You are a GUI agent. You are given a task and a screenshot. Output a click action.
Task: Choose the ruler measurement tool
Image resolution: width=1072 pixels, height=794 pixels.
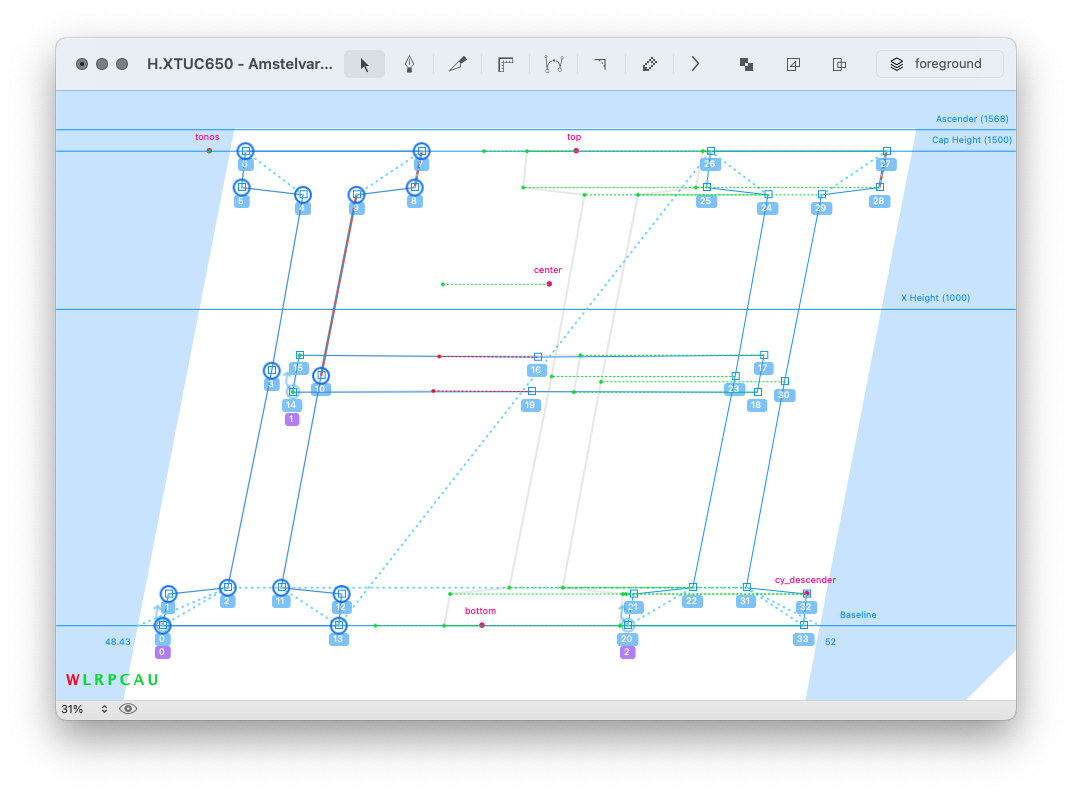click(x=505, y=64)
